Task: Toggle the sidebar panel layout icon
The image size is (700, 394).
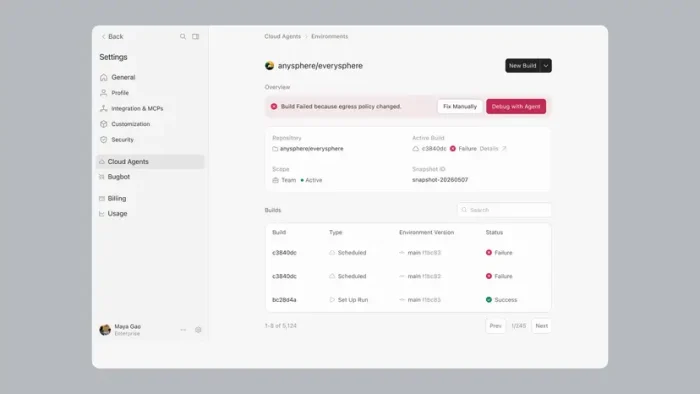Action: tap(196, 37)
